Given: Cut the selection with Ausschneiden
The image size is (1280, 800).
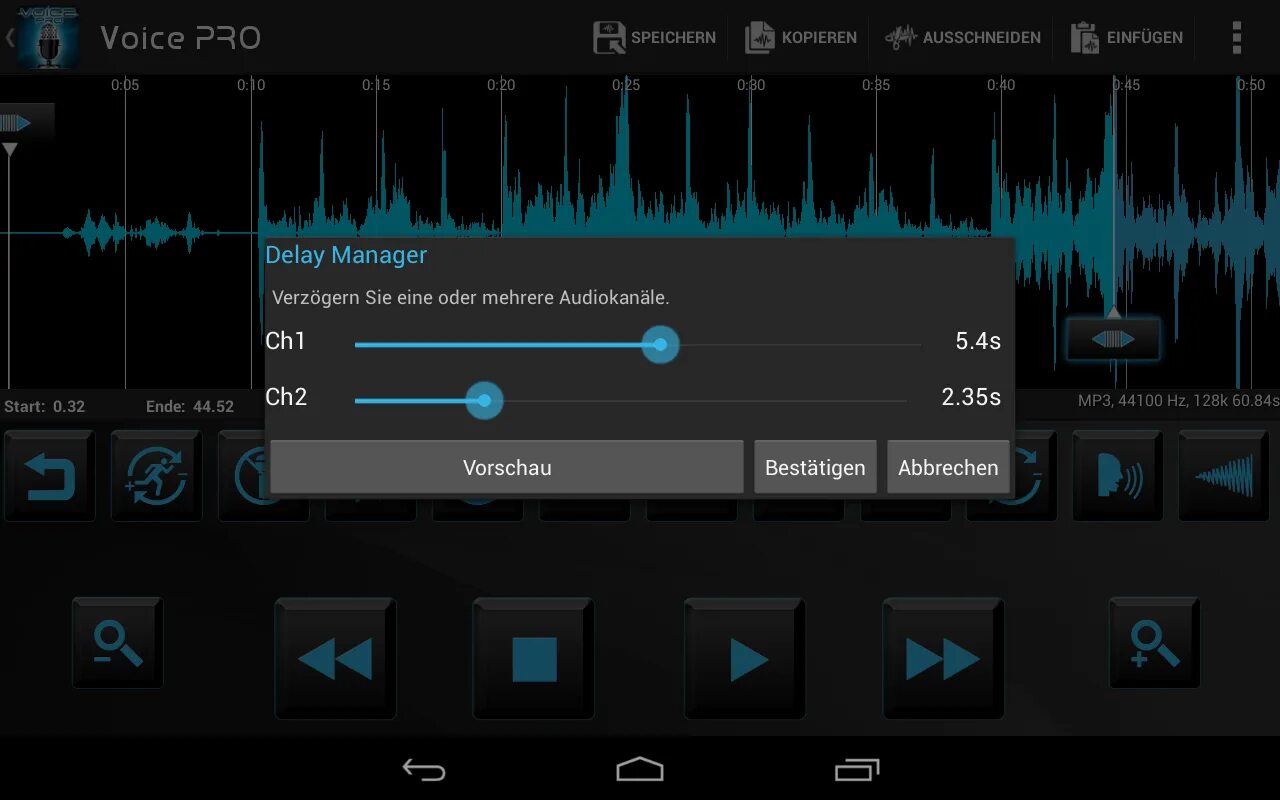Looking at the screenshot, I should point(964,38).
